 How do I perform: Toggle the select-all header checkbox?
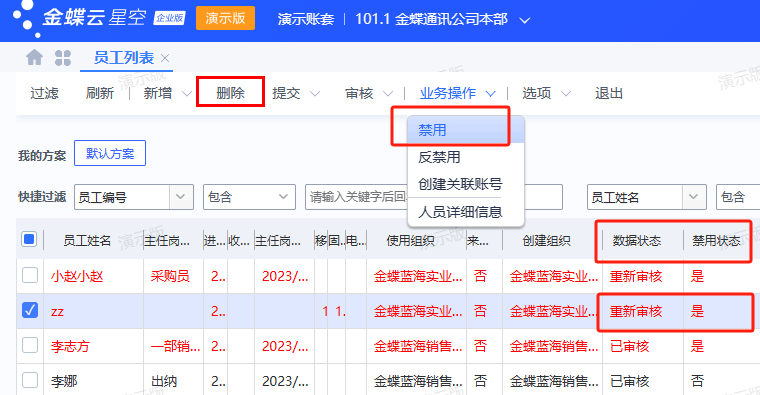click(29, 239)
